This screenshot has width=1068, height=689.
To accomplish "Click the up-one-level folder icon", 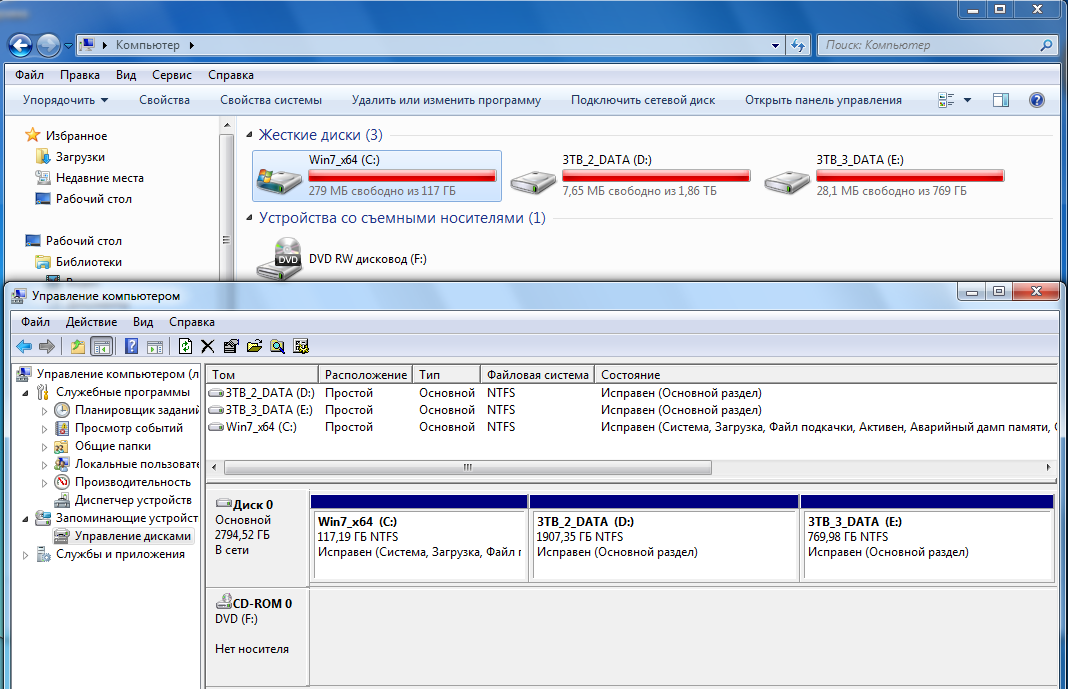I will coord(78,346).
